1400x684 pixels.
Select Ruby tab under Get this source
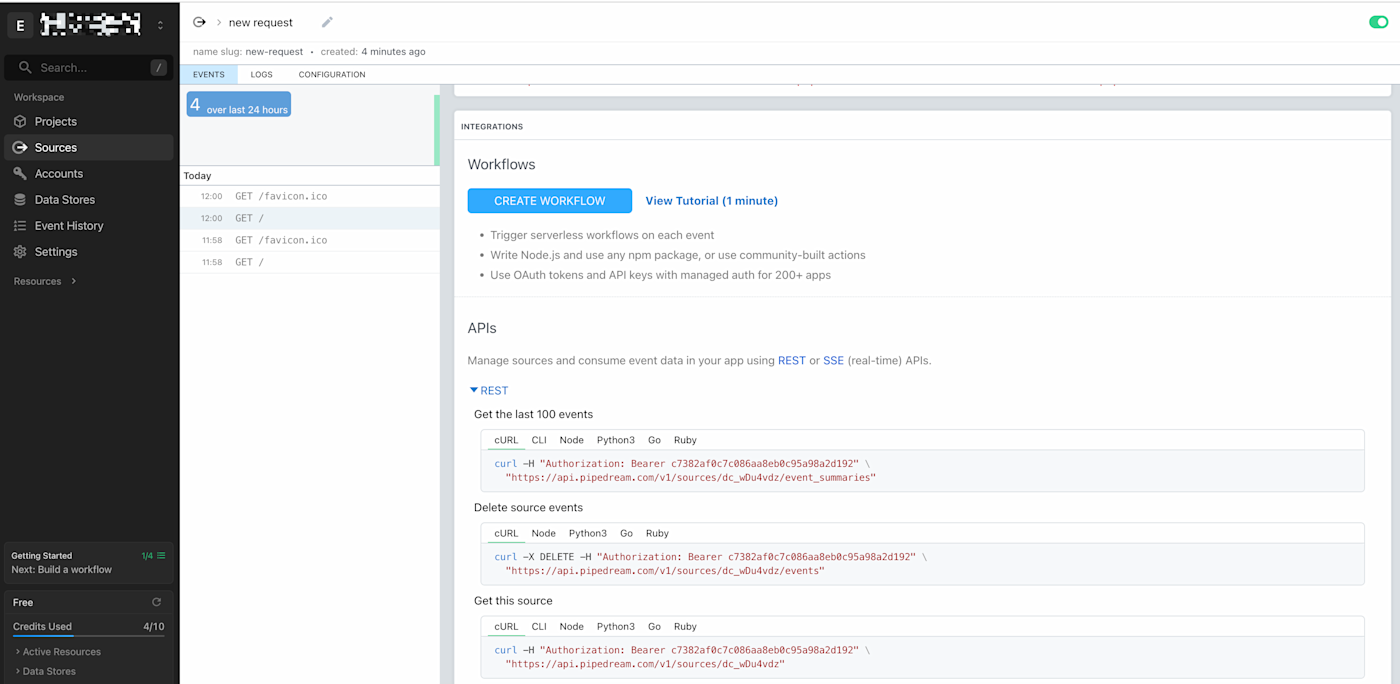[685, 626]
